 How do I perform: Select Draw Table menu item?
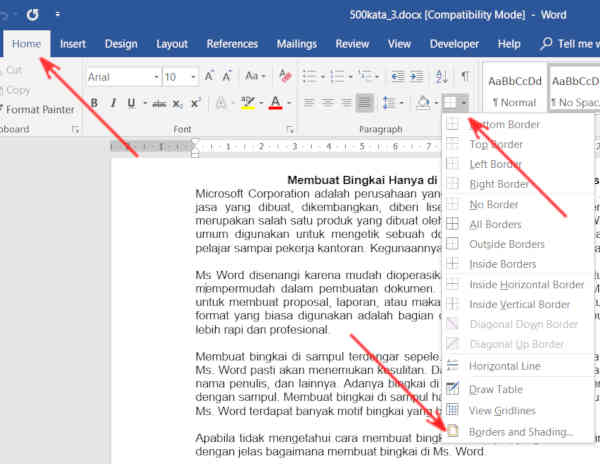click(x=518, y=389)
